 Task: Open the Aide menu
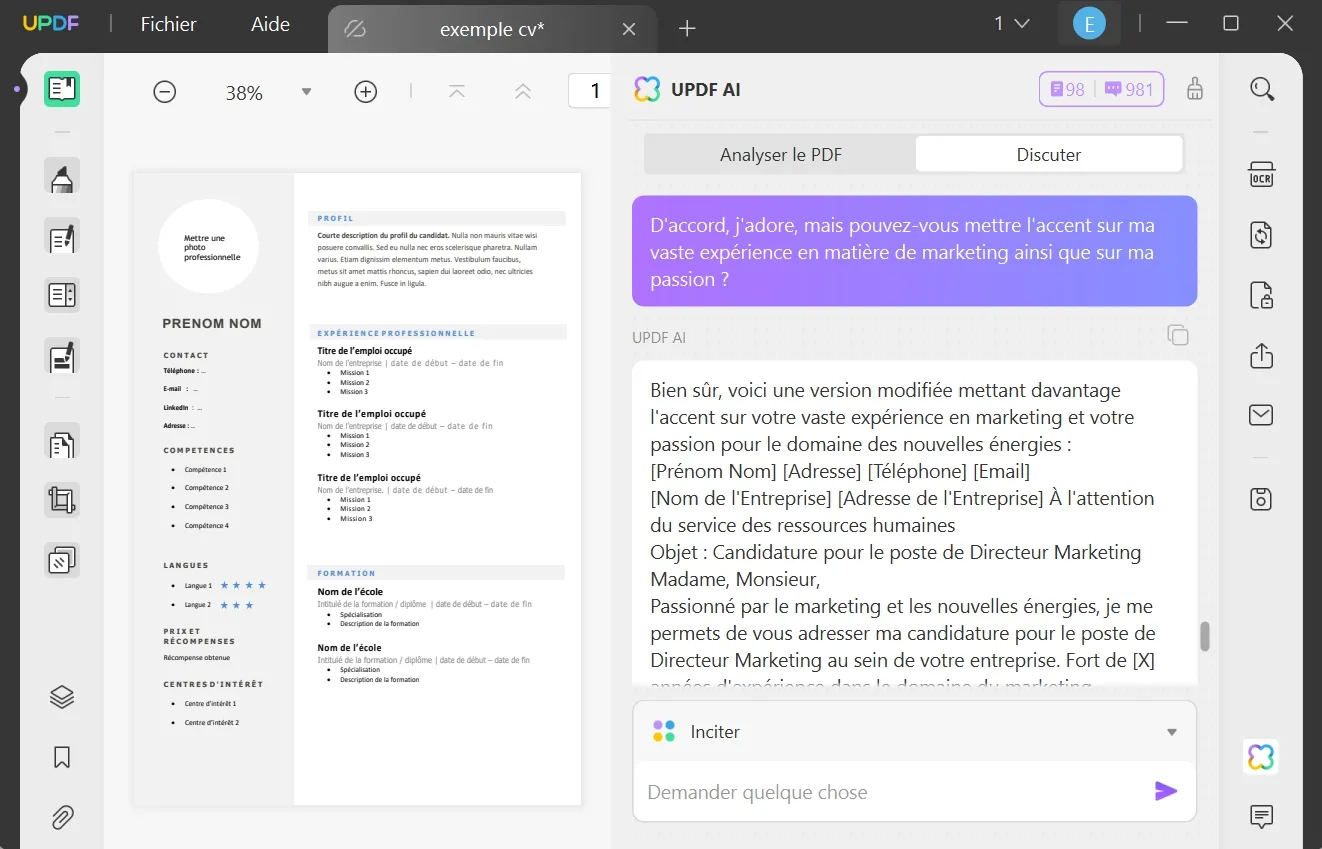pos(270,24)
